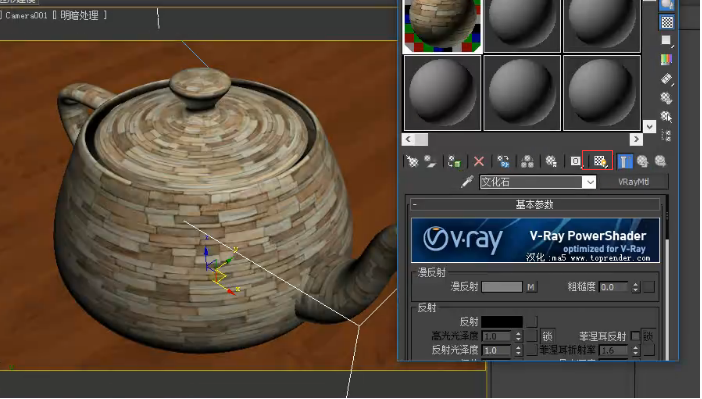
Task: Click Put to Library icon
Action: (552, 161)
